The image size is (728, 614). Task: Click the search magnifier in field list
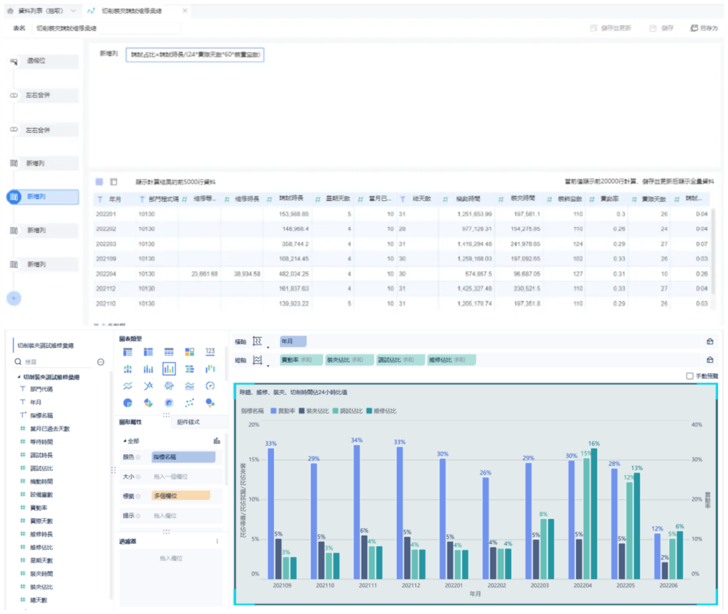tap(18, 361)
